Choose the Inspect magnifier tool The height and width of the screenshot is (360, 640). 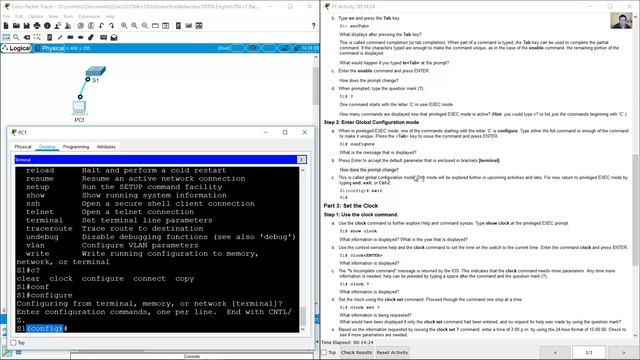tap(16, 37)
